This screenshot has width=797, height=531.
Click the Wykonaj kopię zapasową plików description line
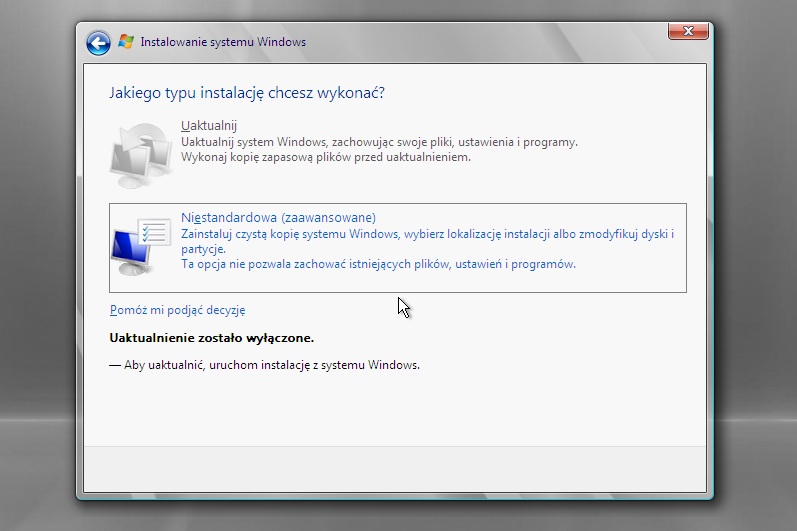click(326, 157)
